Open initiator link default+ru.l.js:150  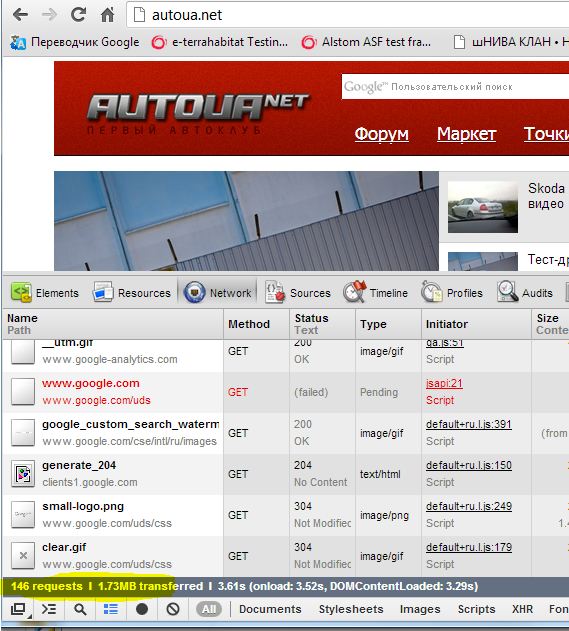click(469, 465)
